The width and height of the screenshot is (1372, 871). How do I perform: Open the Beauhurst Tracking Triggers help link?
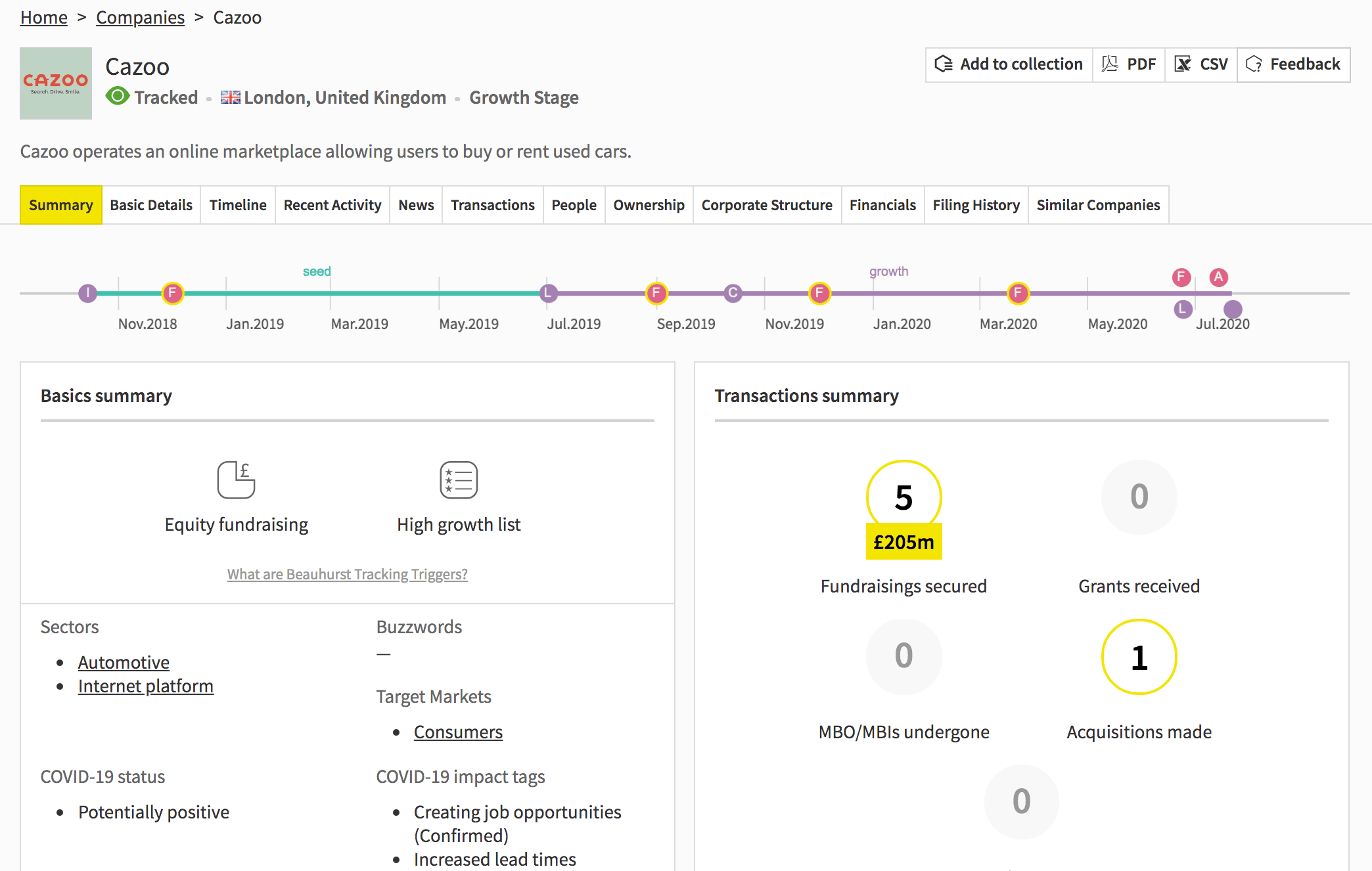348,574
